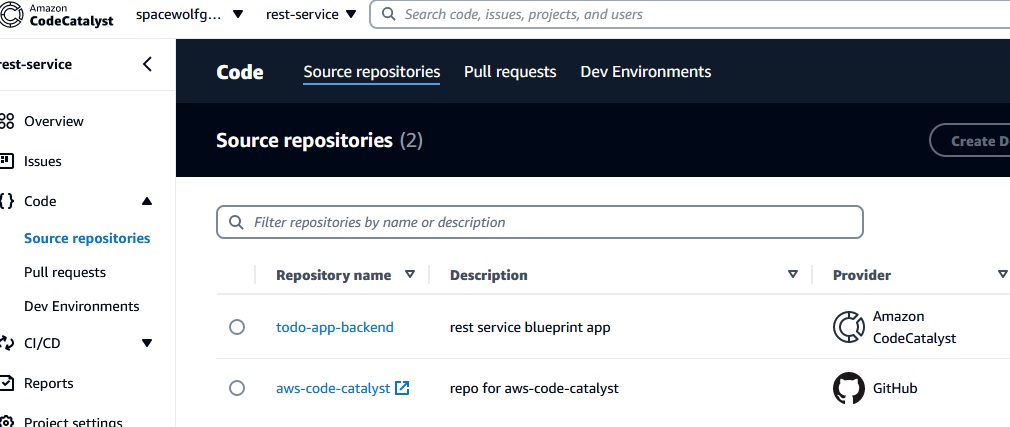
Task: Select Pull requests in sidebar
Action: [x=65, y=272]
